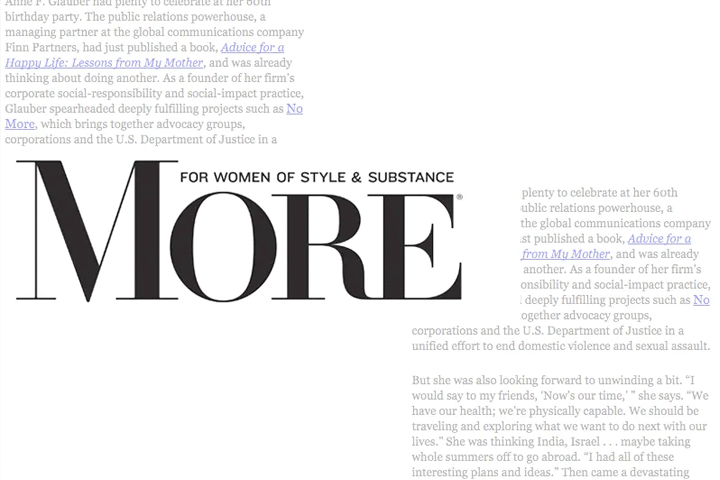Image resolution: width=720 pixels, height=480 pixels.
Task: Click the text "whole summers off to go abroad"
Action: click(495, 457)
